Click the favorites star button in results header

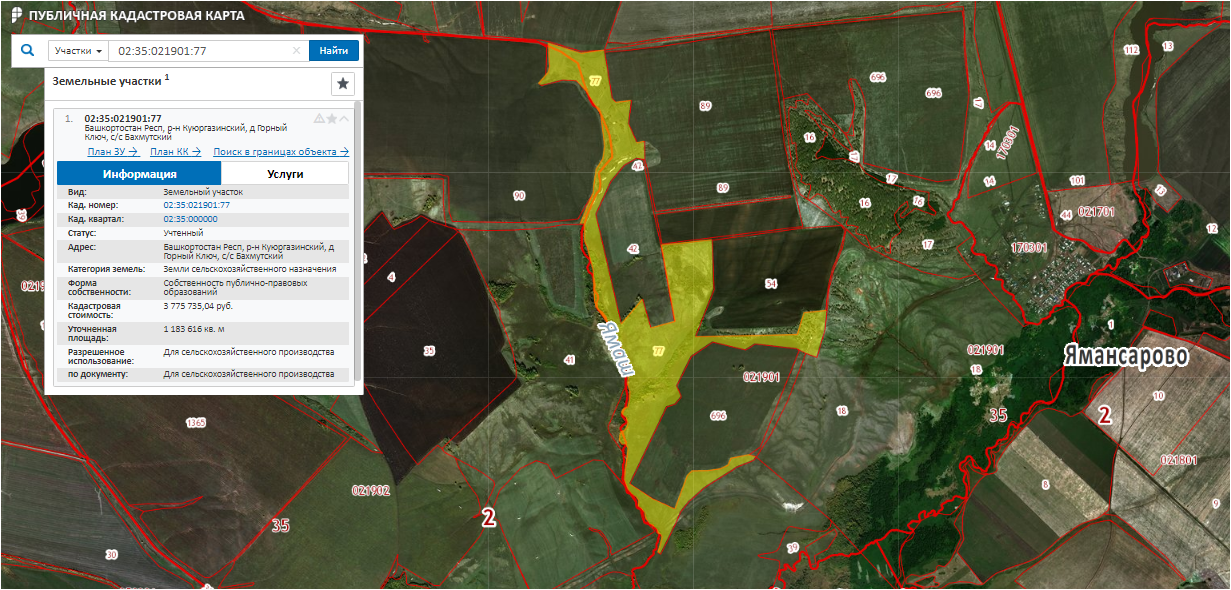[343, 84]
